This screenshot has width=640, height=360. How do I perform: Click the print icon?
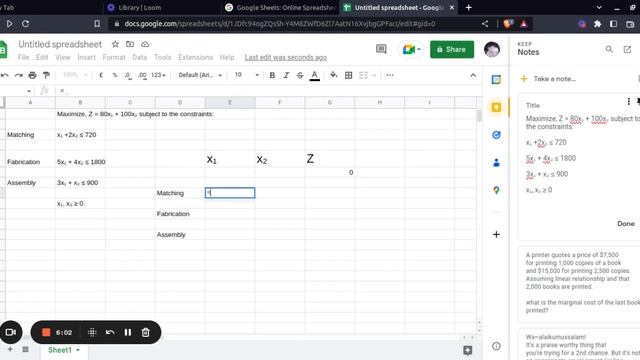(x=32, y=75)
